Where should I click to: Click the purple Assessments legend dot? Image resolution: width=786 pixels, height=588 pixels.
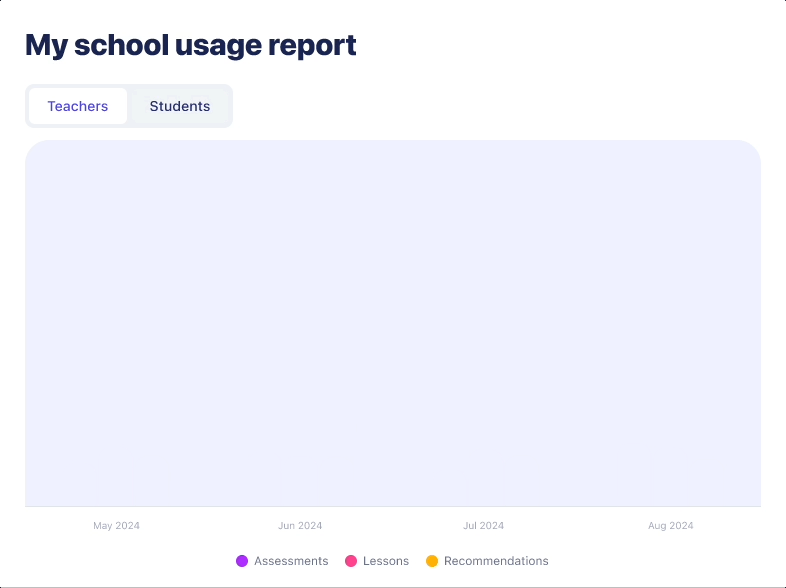[x=242, y=561]
